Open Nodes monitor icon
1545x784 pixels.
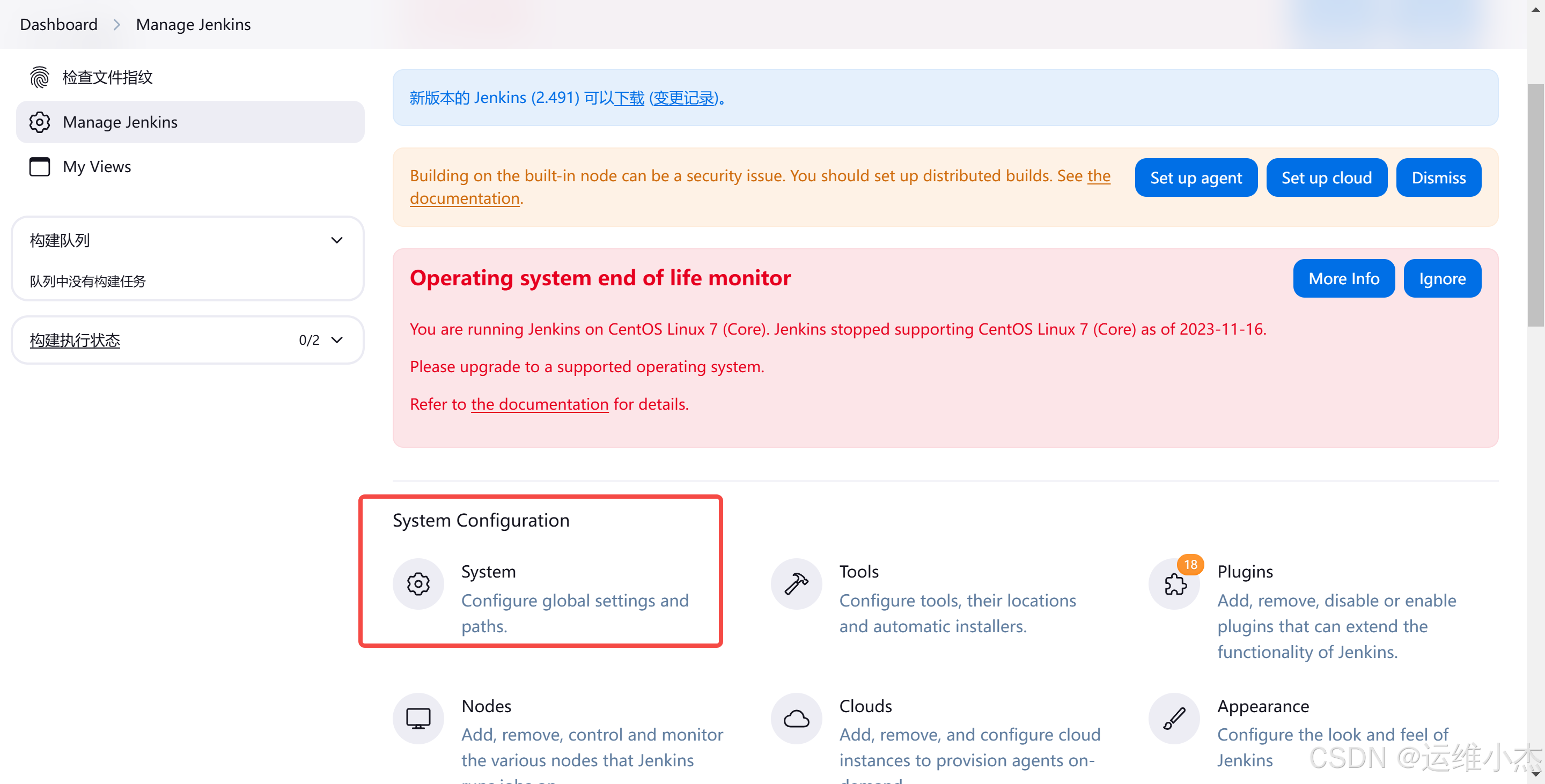click(418, 718)
